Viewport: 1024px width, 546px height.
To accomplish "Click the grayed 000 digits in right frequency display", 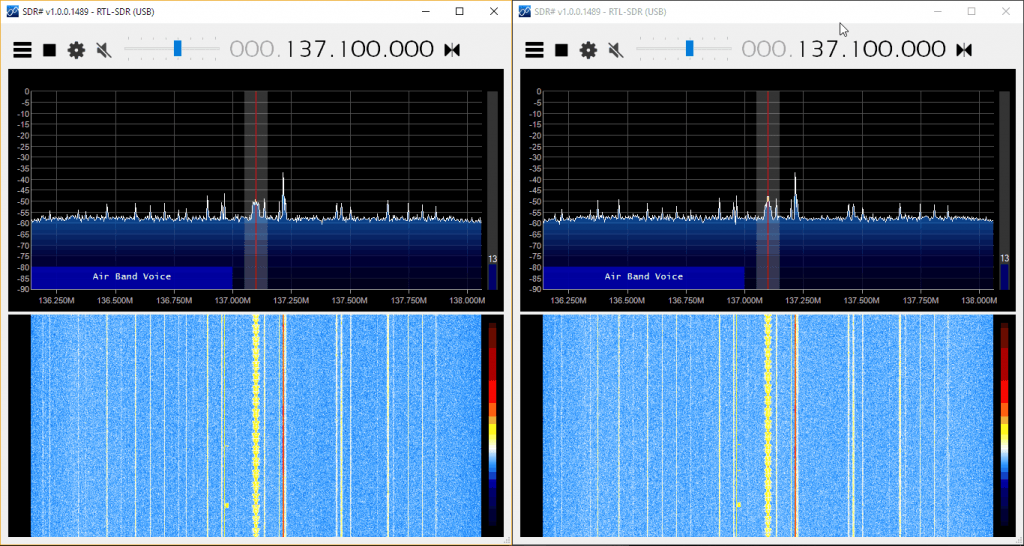I will (x=767, y=49).
